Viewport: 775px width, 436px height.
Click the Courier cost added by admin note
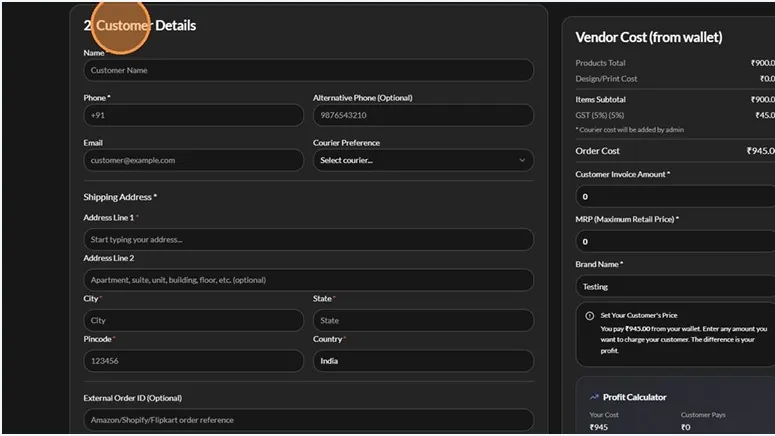pyautogui.click(x=630, y=130)
